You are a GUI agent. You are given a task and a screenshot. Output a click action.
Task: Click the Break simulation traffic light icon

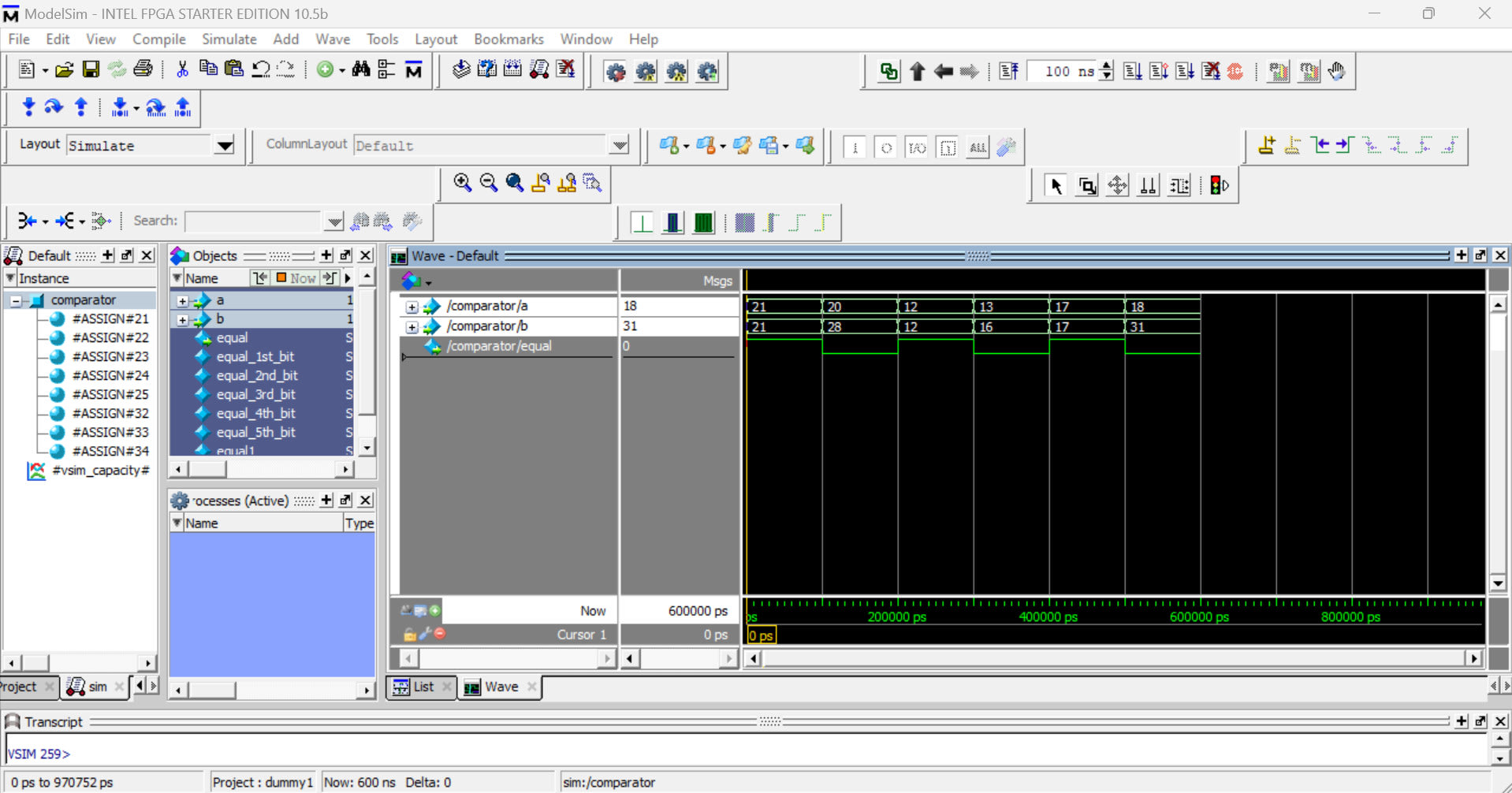1219,185
